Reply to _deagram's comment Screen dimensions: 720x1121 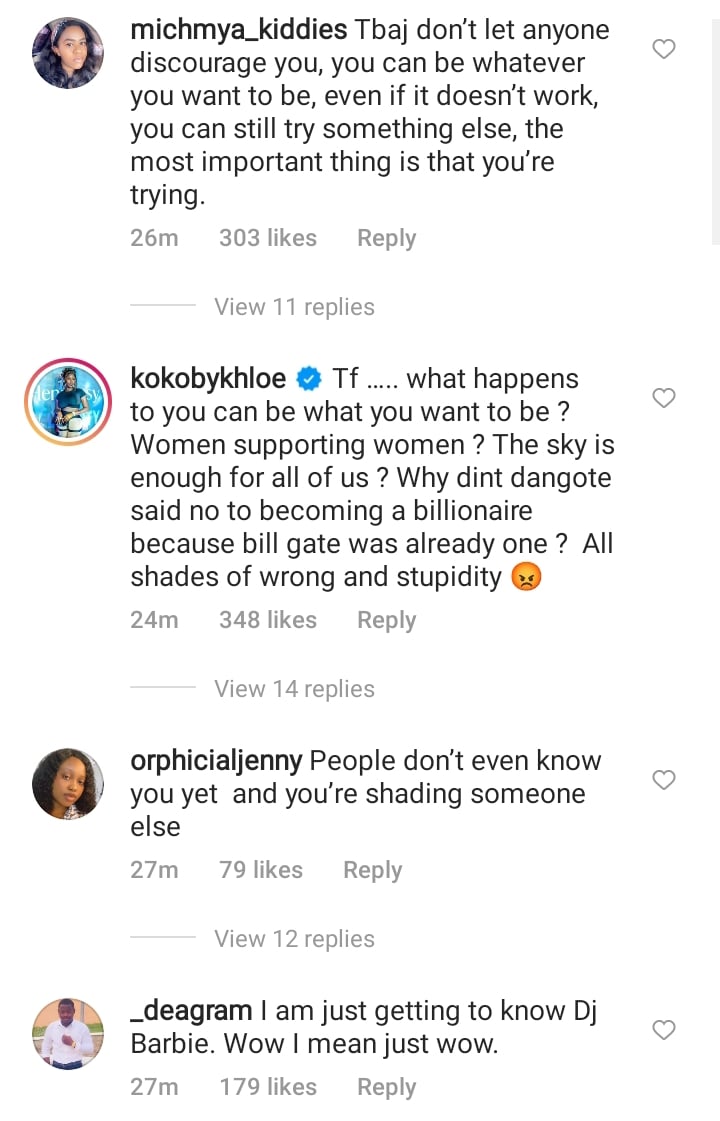(x=386, y=1087)
